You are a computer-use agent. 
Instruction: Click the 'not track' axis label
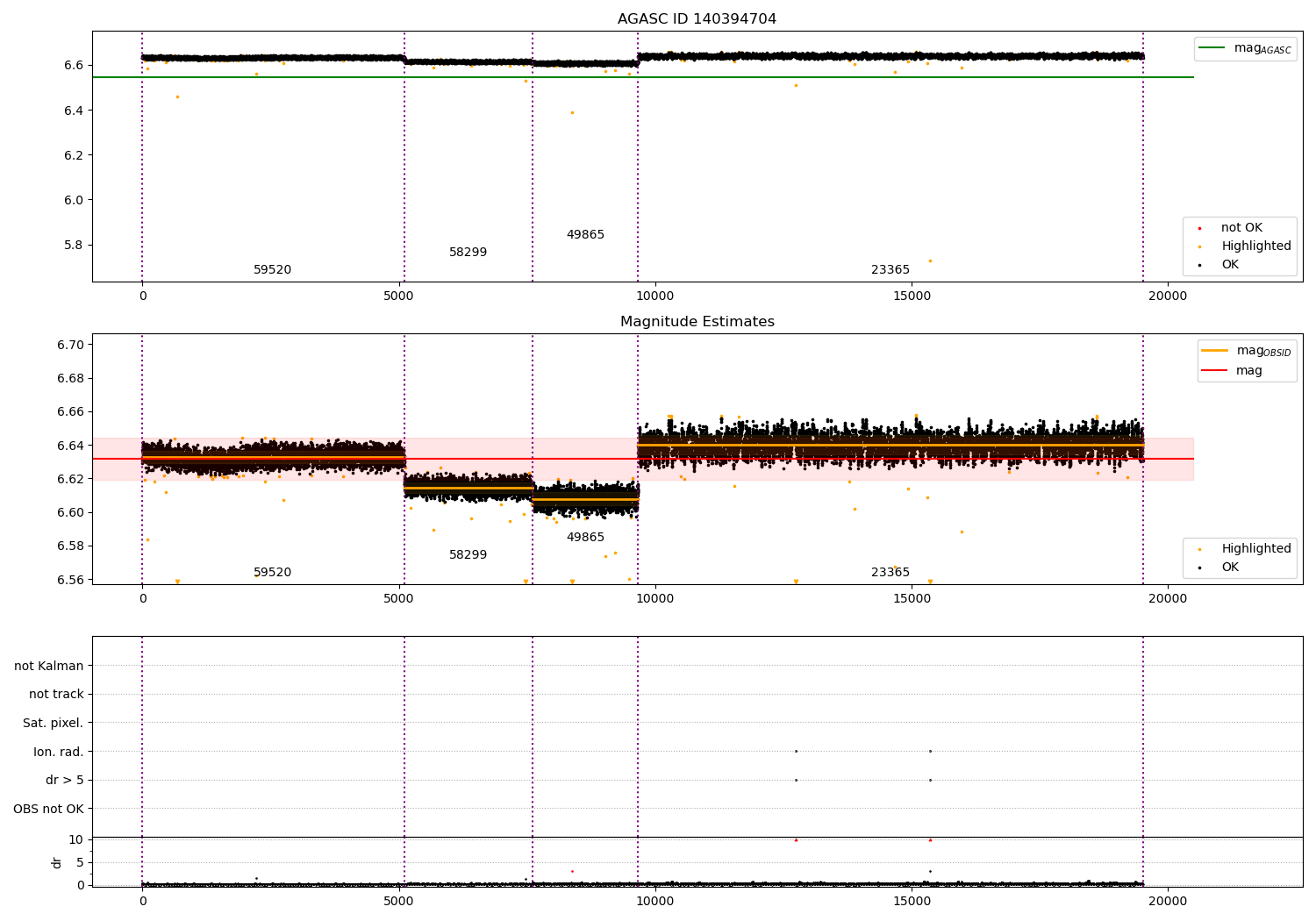click(56, 695)
